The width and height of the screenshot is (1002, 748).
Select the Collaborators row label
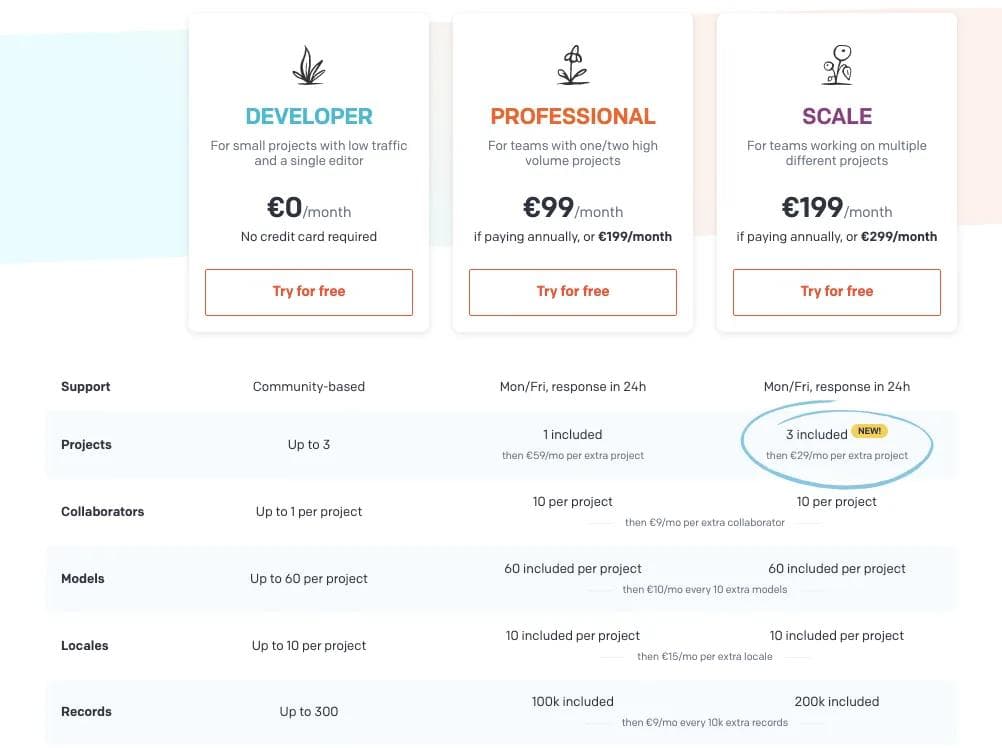[x=102, y=511]
